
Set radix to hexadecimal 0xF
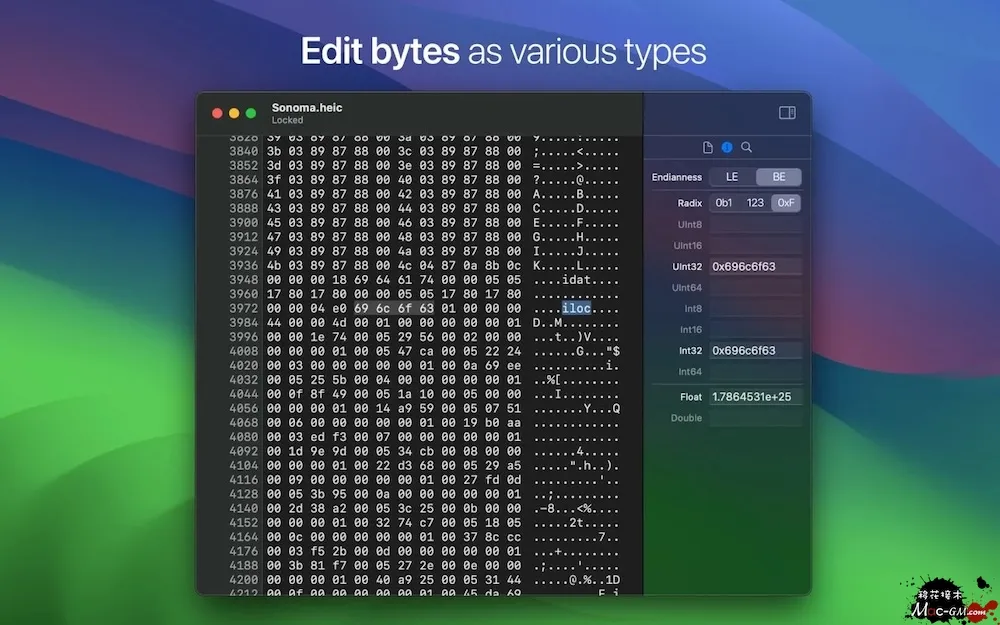pos(786,203)
